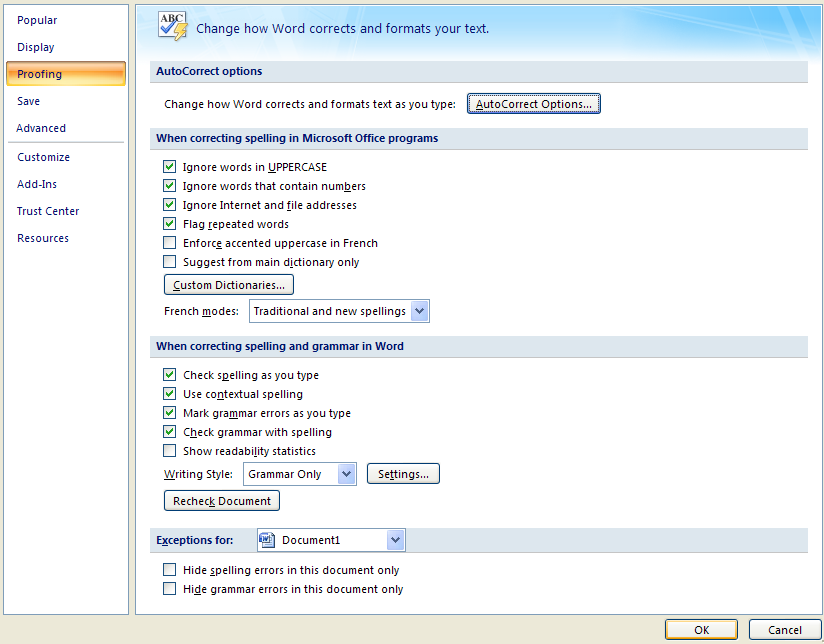Click the ABC proofing checkmark icon
The height and width of the screenshot is (644, 824).
(x=173, y=26)
